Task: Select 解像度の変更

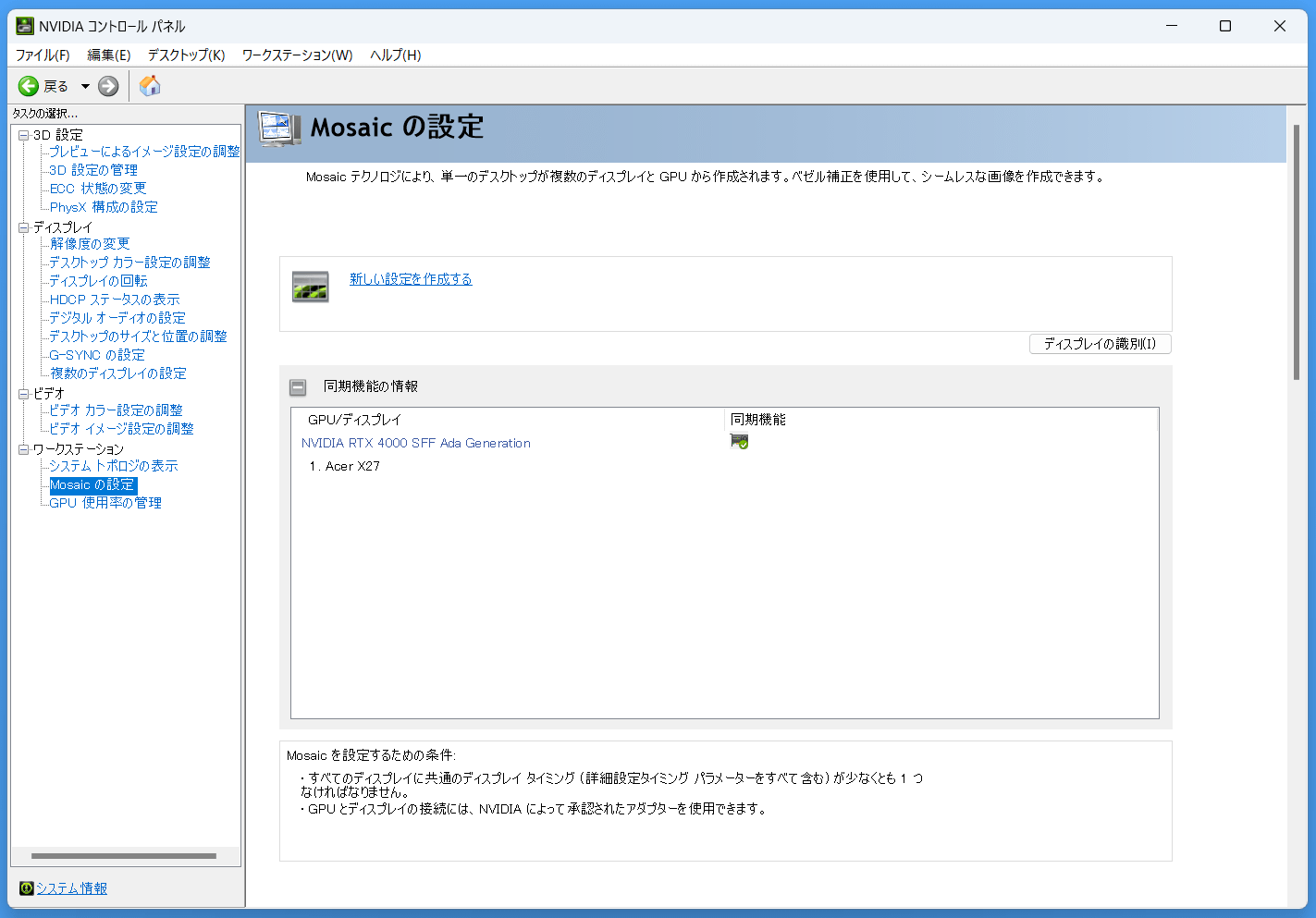Action: [90, 244]
